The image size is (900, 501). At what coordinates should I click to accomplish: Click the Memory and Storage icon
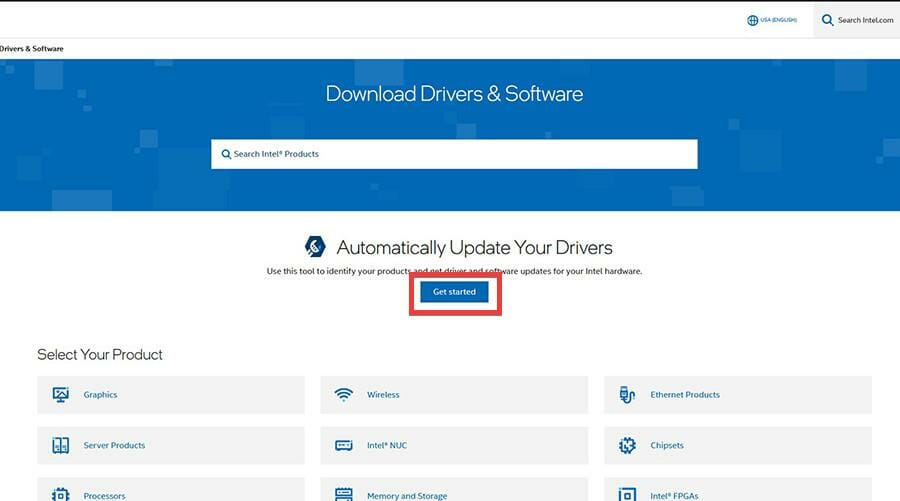tap(344, 495)
